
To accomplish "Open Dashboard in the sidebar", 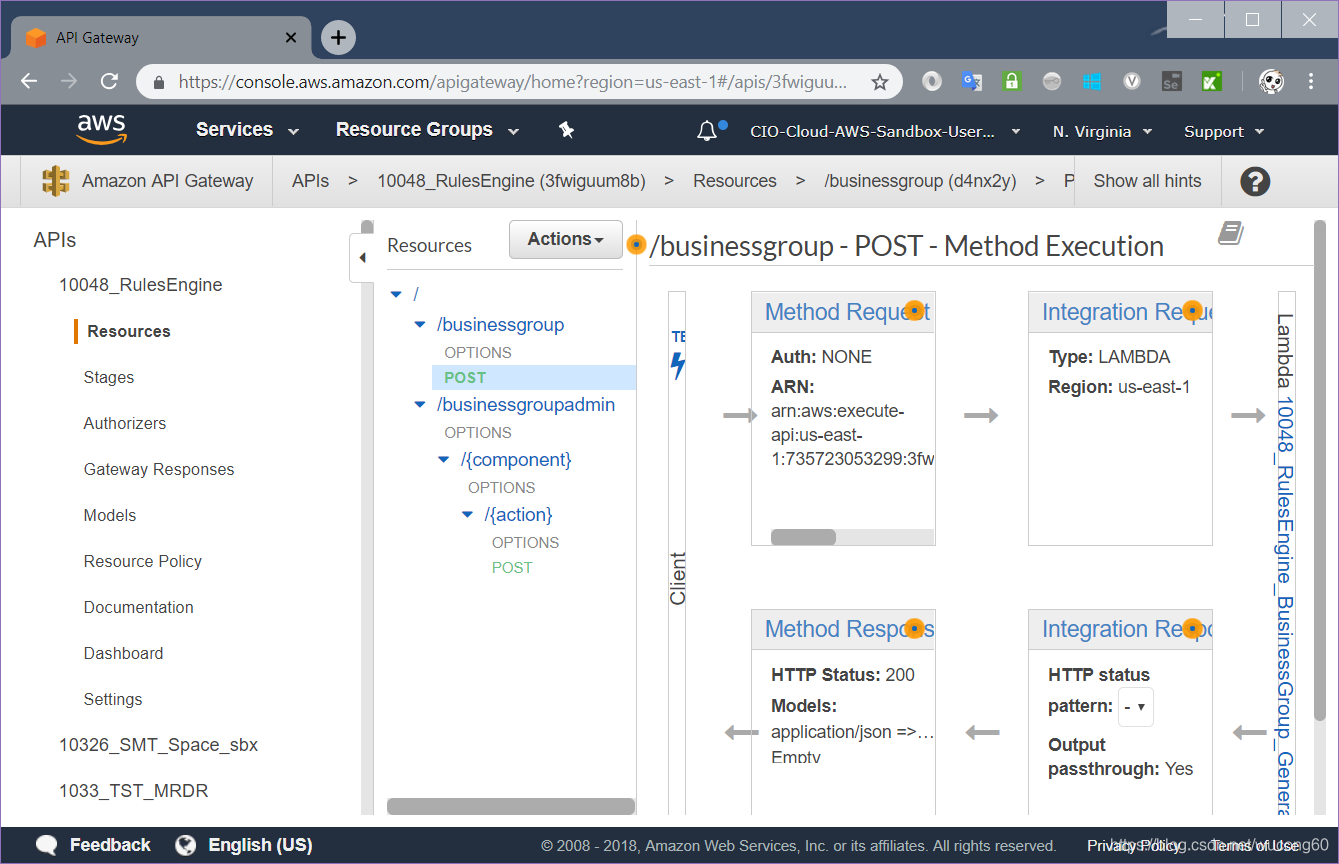I will [x=124, y=653].
